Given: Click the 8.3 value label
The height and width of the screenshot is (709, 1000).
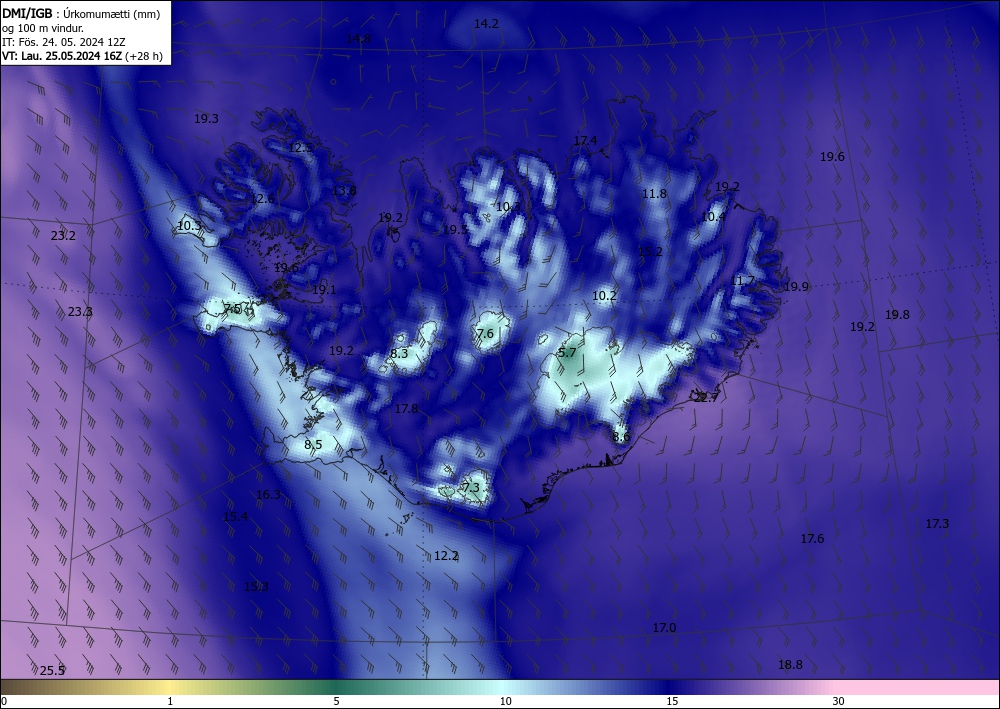Looking at the screenshot, I should pyautogui.click(x=399, y=354).
